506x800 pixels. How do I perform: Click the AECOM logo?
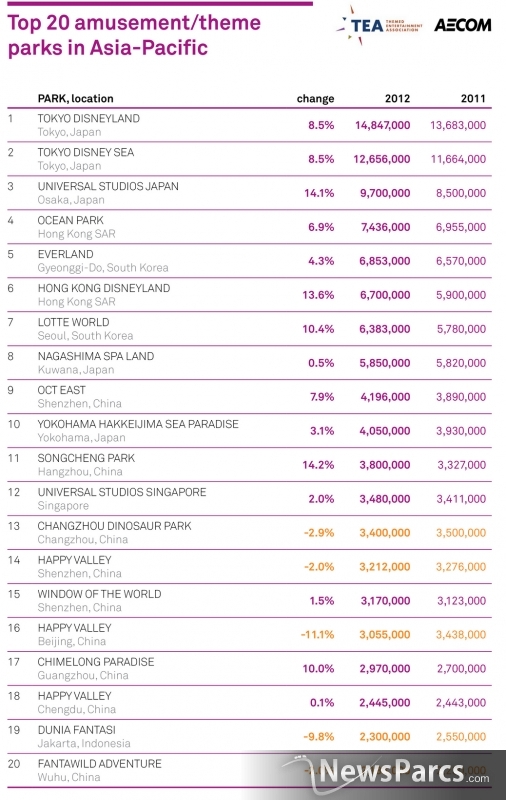coord(463,25)
